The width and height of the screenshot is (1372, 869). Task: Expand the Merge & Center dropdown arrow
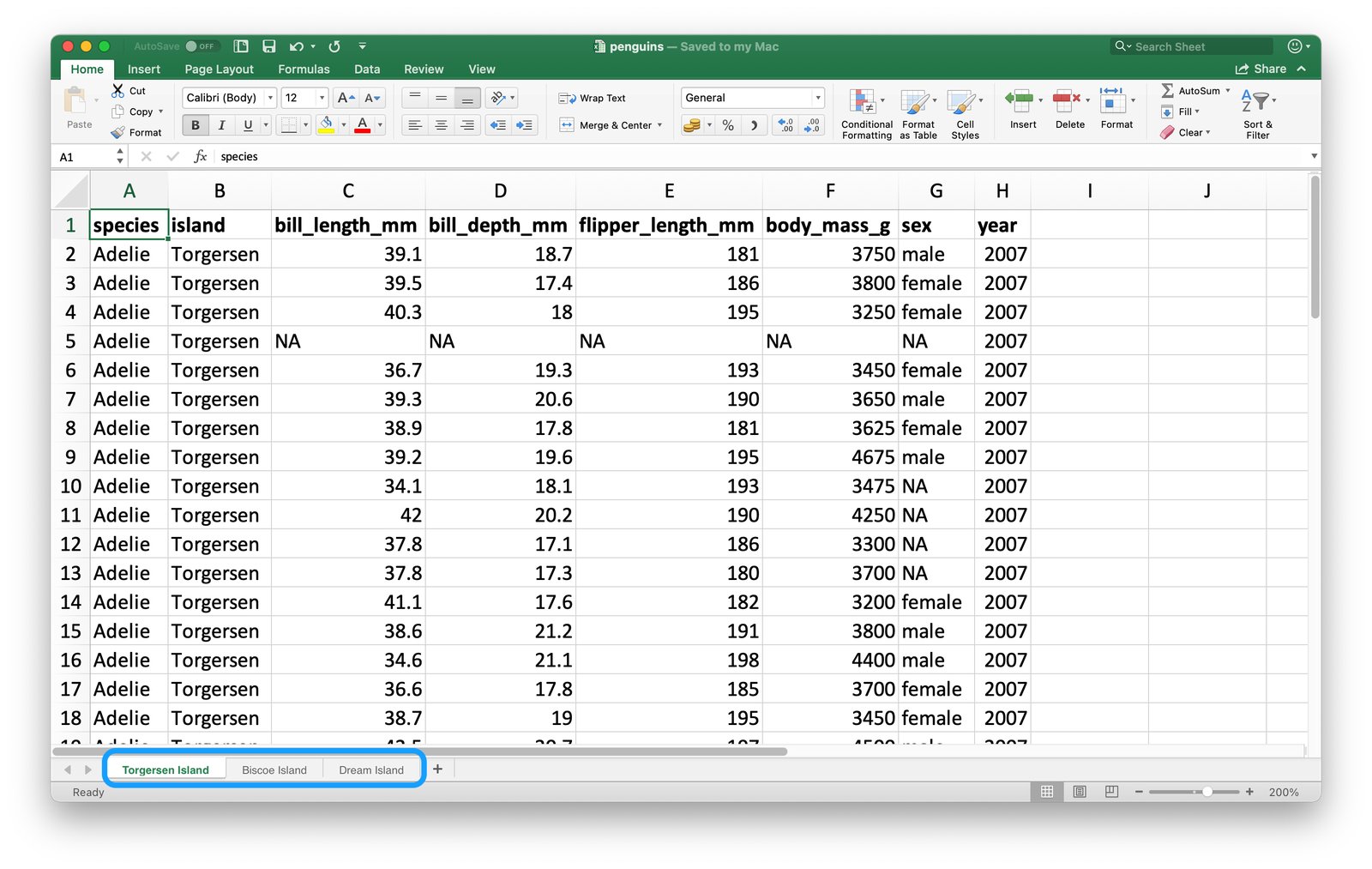(659, 125)
